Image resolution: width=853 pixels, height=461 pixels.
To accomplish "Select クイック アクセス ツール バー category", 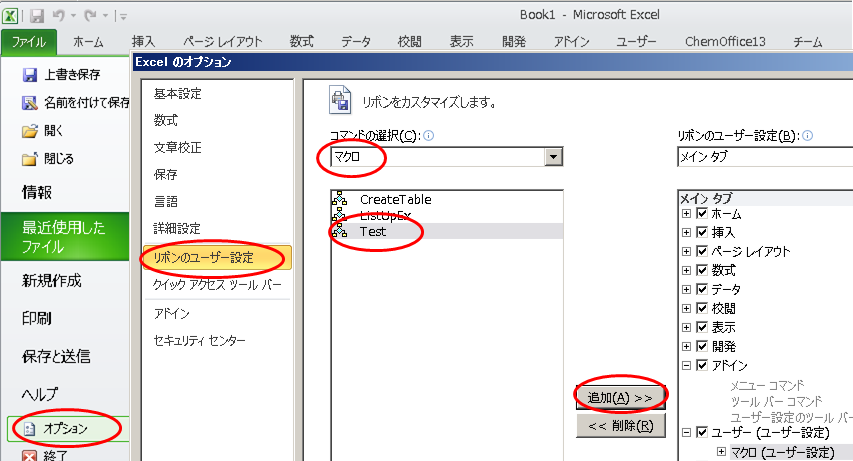I will [217, 285].
